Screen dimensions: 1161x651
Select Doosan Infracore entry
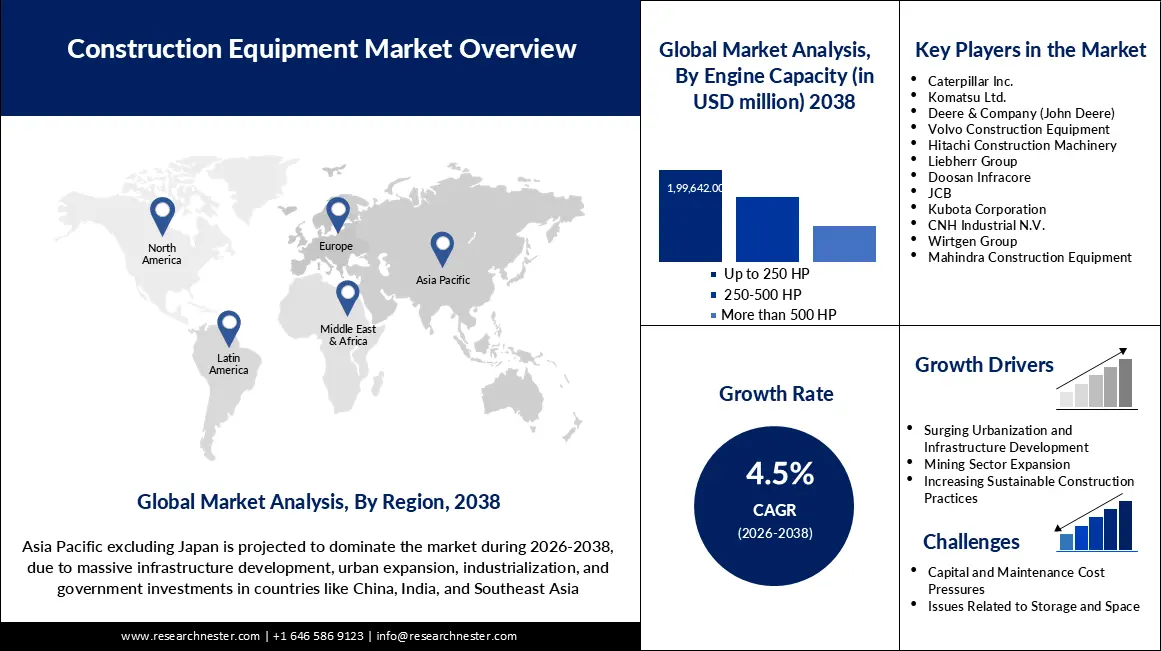tap(979, 178)
